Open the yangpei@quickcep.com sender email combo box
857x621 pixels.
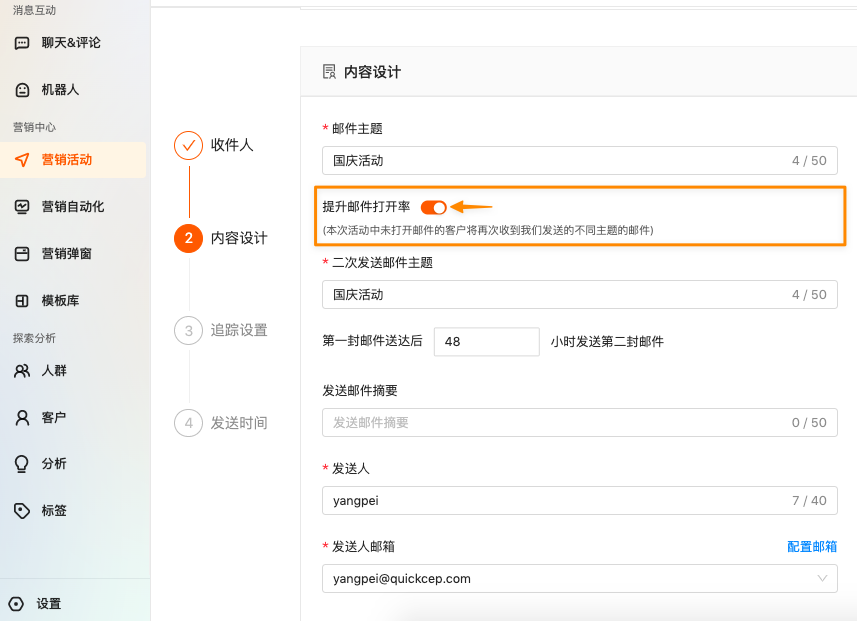pos(579,578)
